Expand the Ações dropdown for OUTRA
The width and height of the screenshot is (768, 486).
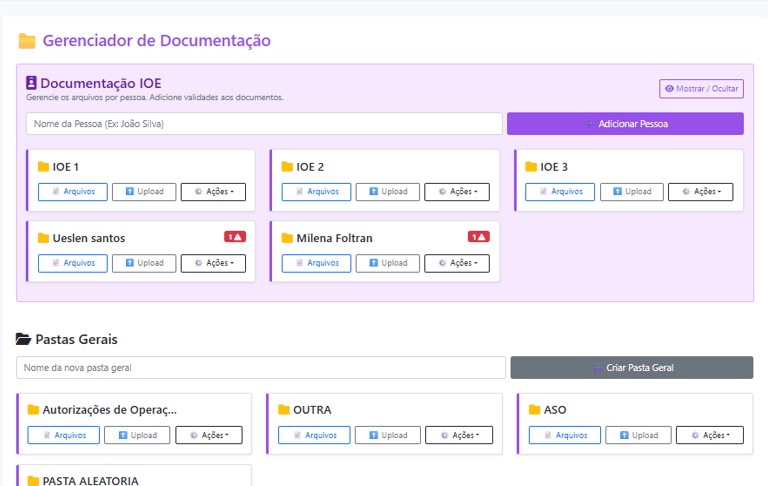point(459,435)
